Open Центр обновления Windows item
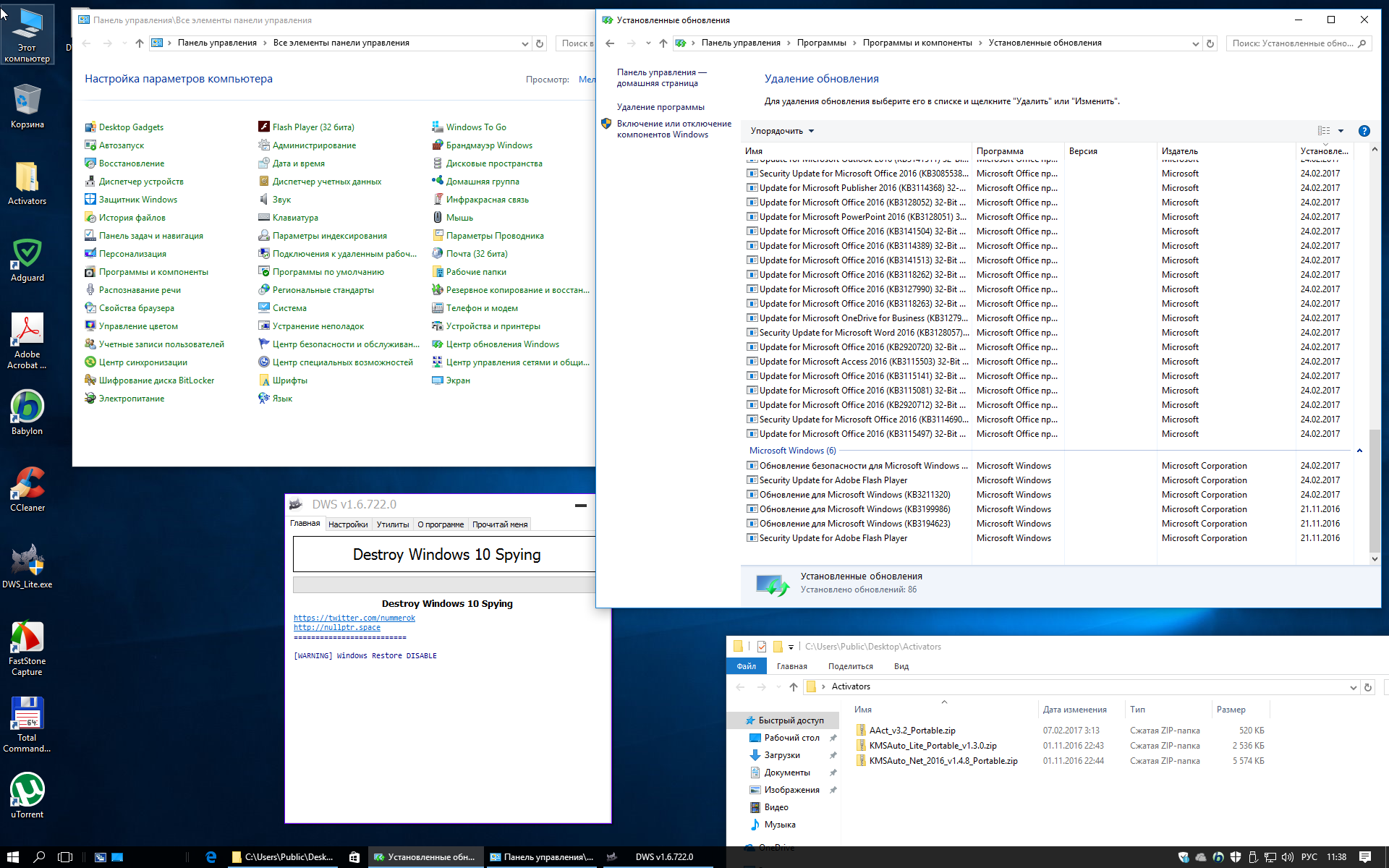Image resolution: width=1389 pixels, height=868 pixels. (496, 344)
